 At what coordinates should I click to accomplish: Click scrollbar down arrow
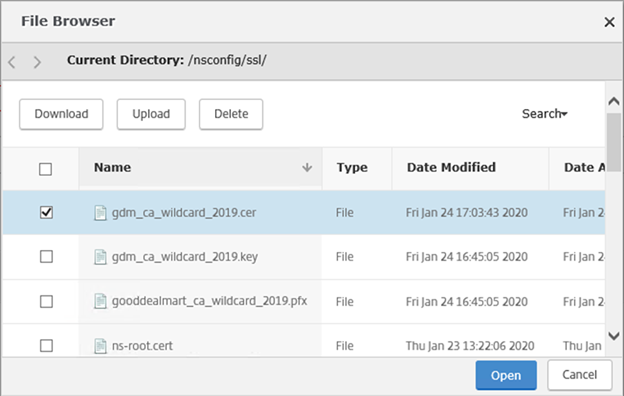click(614, 336)
